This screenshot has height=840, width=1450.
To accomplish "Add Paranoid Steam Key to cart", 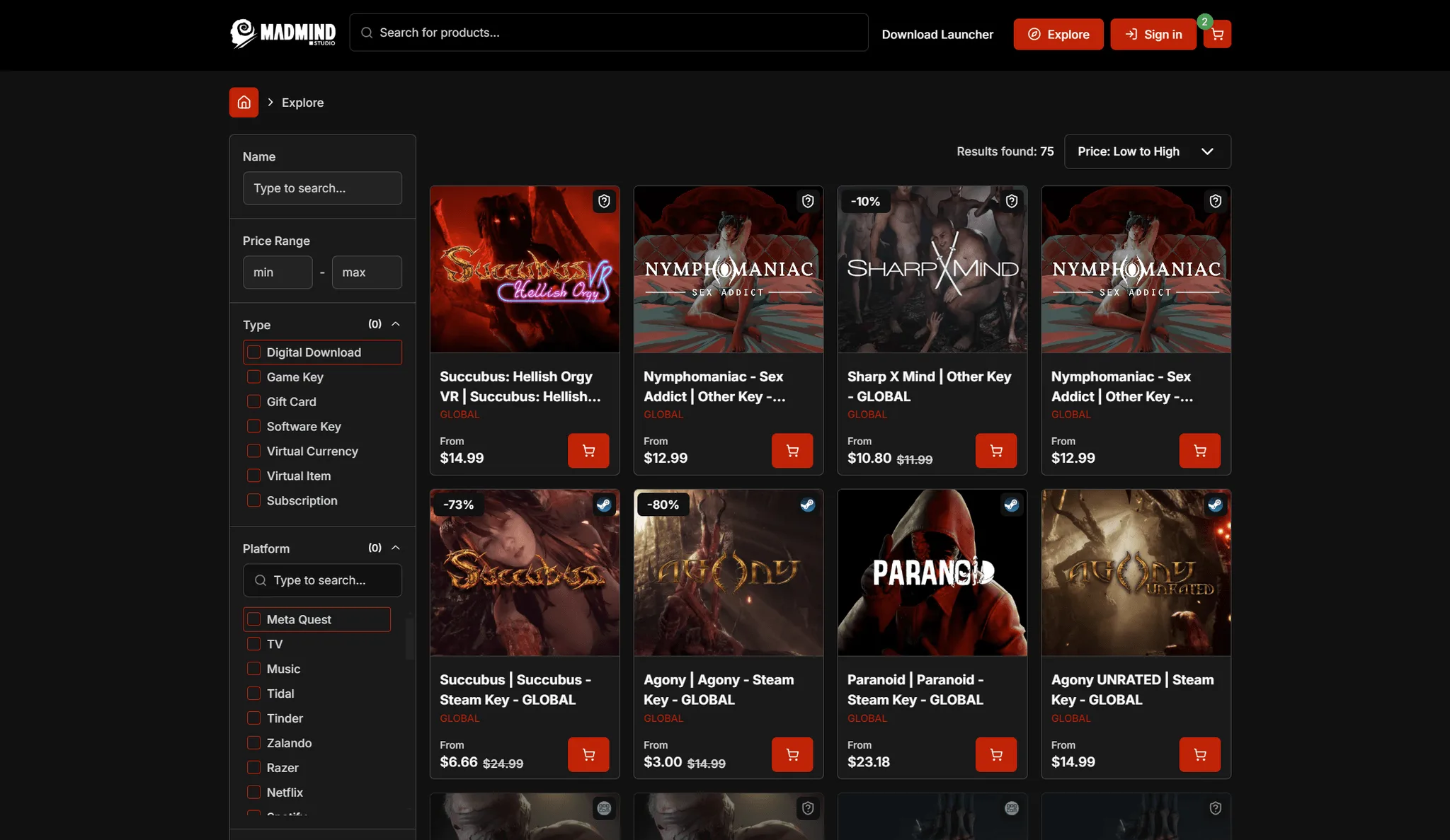I will (996, 754).
